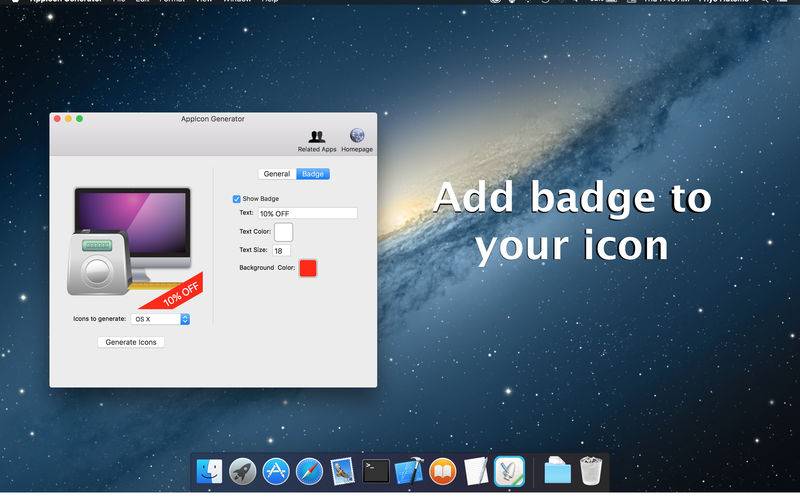Screen dimensions: 800x500
Task: Open Finder in the Dock
Action: (x=210, y=471)
